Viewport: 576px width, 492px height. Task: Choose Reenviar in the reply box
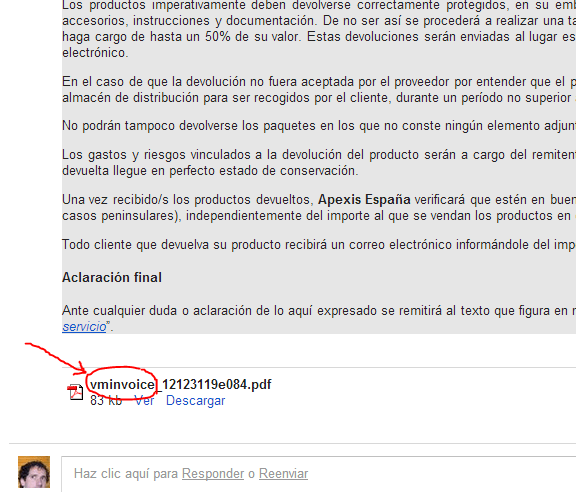pos(284,474)
